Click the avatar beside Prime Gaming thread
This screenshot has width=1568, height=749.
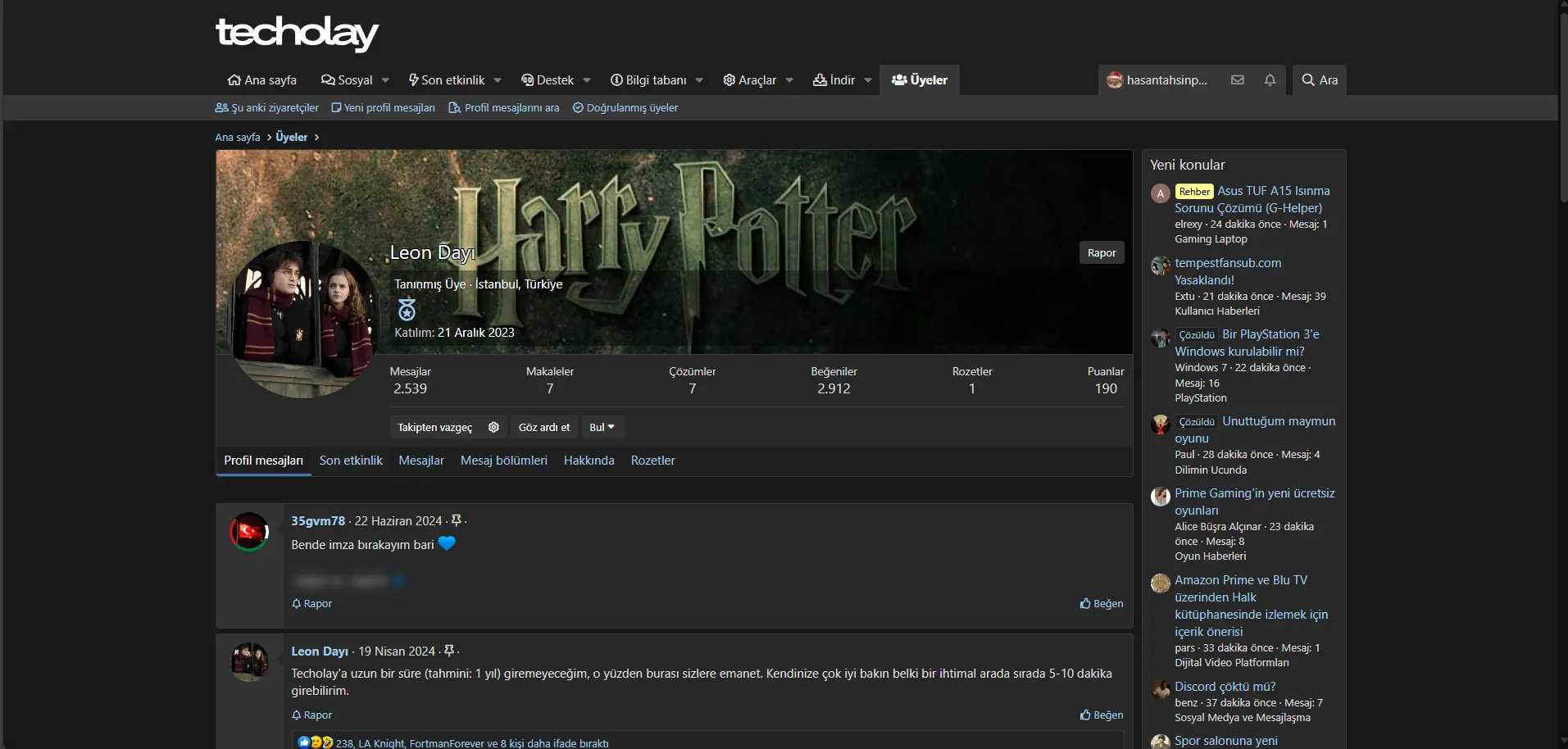point(1160,496)
